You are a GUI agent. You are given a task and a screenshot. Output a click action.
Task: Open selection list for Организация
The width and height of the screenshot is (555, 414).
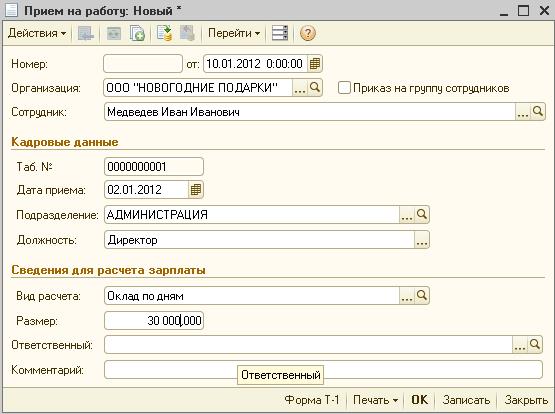(x=299, y=88)
